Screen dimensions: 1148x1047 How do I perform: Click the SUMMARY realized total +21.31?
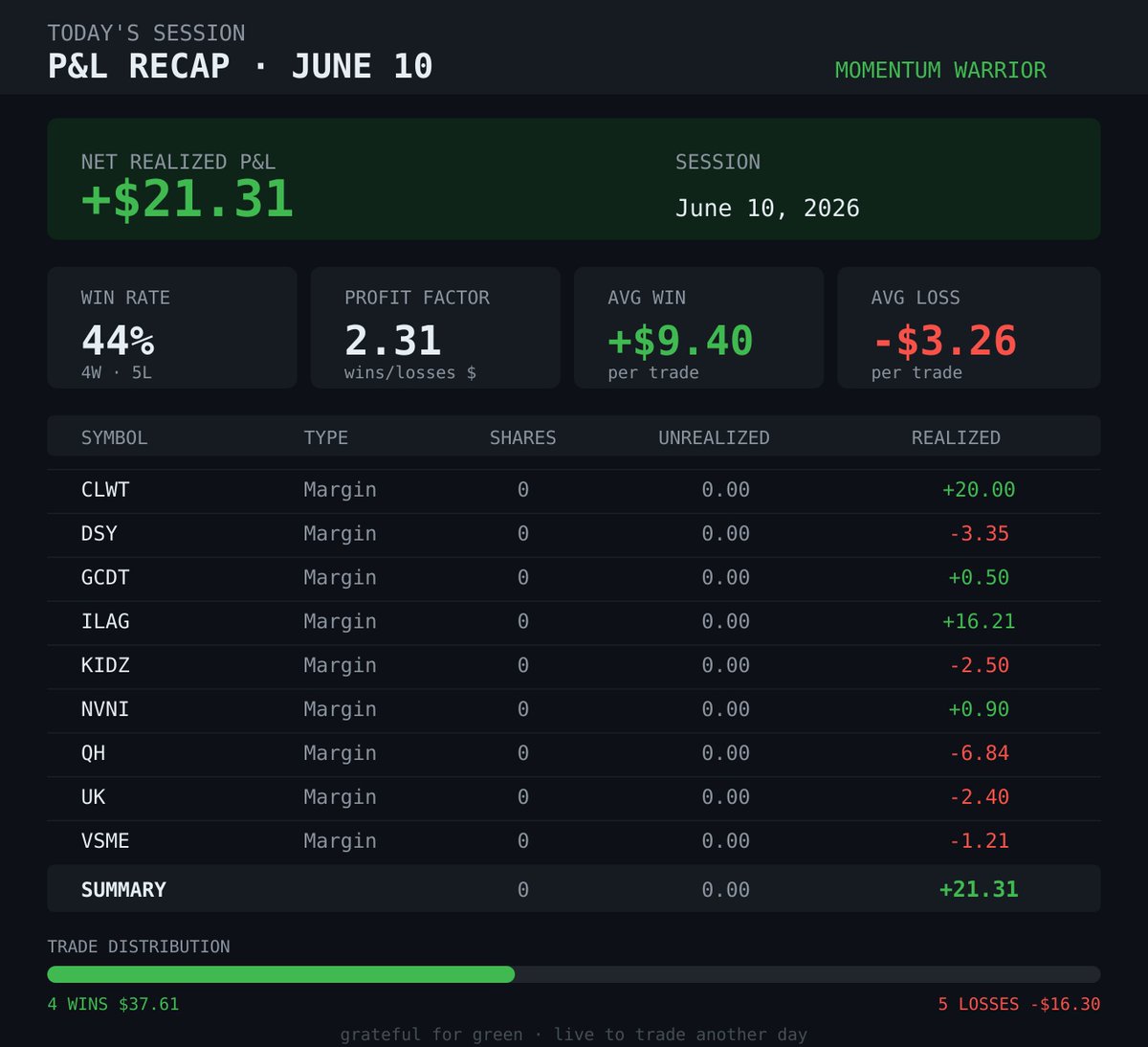[x=979, y=889]
